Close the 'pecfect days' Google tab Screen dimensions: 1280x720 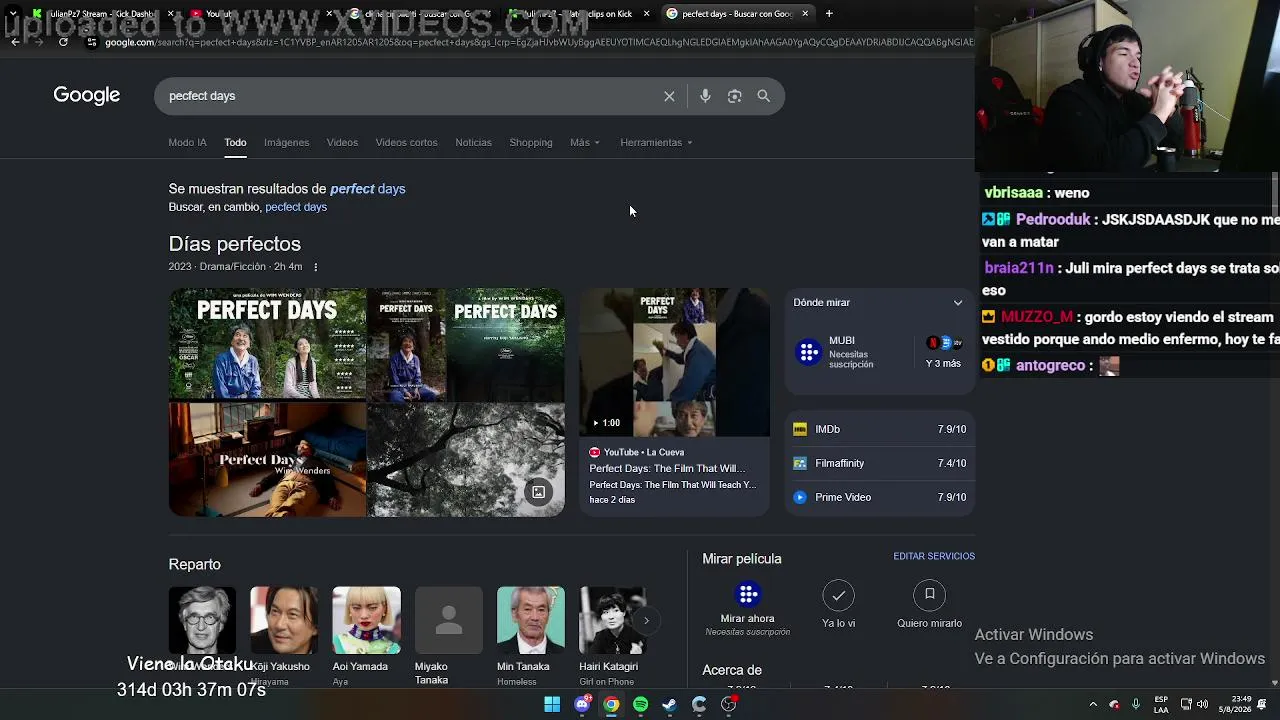[805, 14]
